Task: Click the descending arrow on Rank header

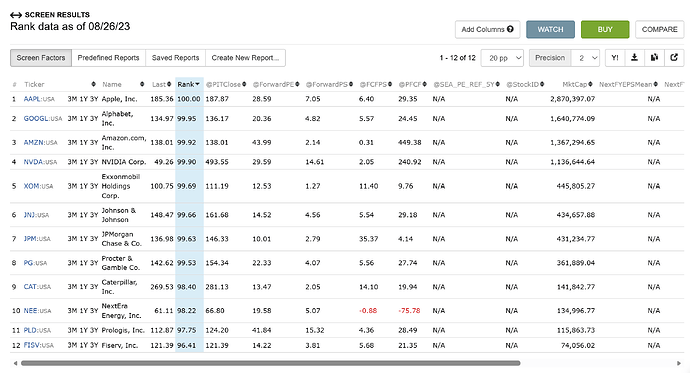Action: point(197,84)
